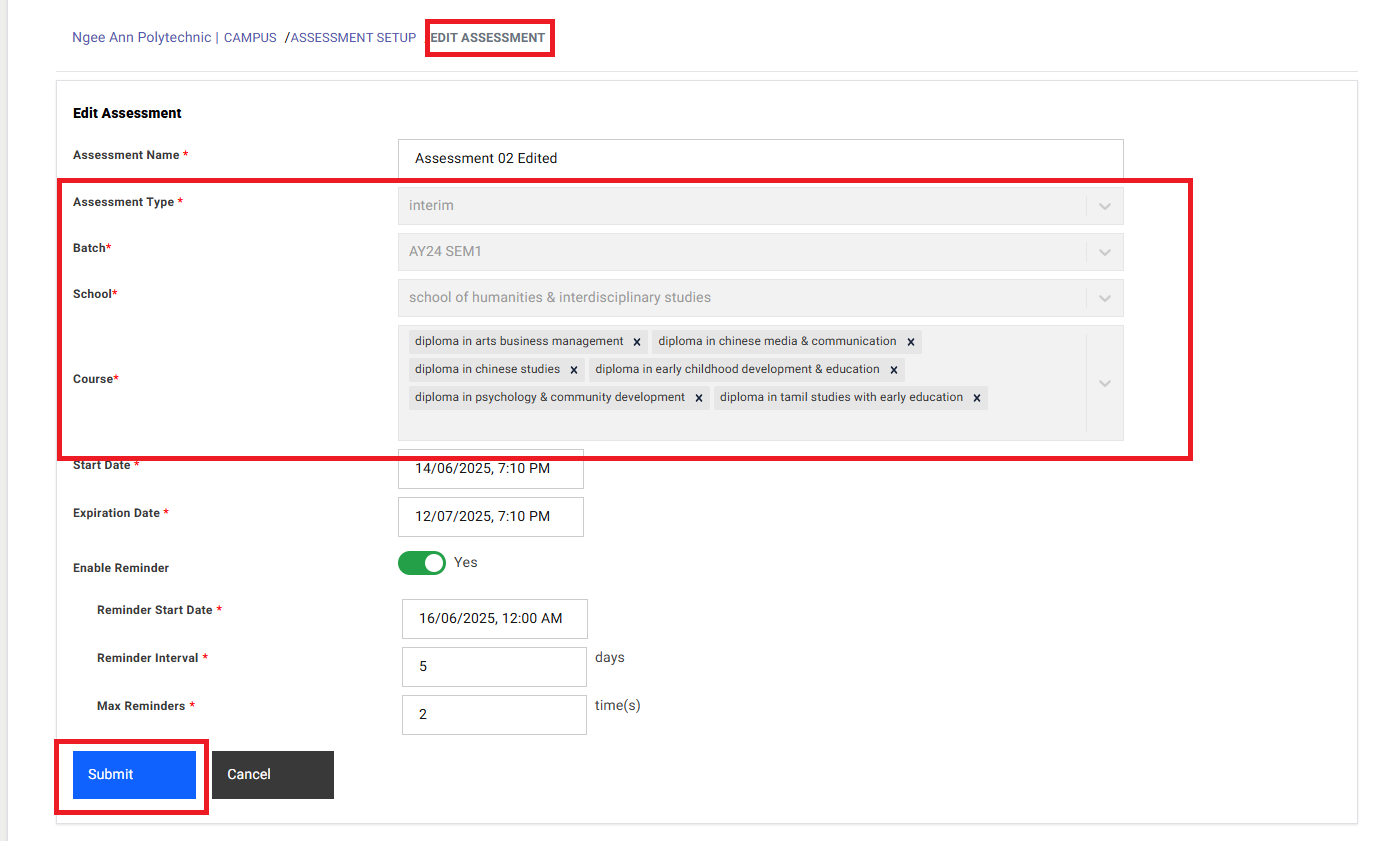Screen dimensions: 1383x841
Task: Click the Expiration Date field
Action: 490,517
